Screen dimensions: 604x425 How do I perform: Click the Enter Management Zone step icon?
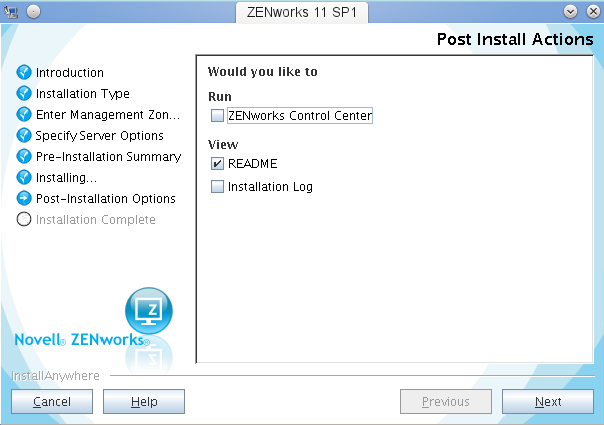point(25,115)
